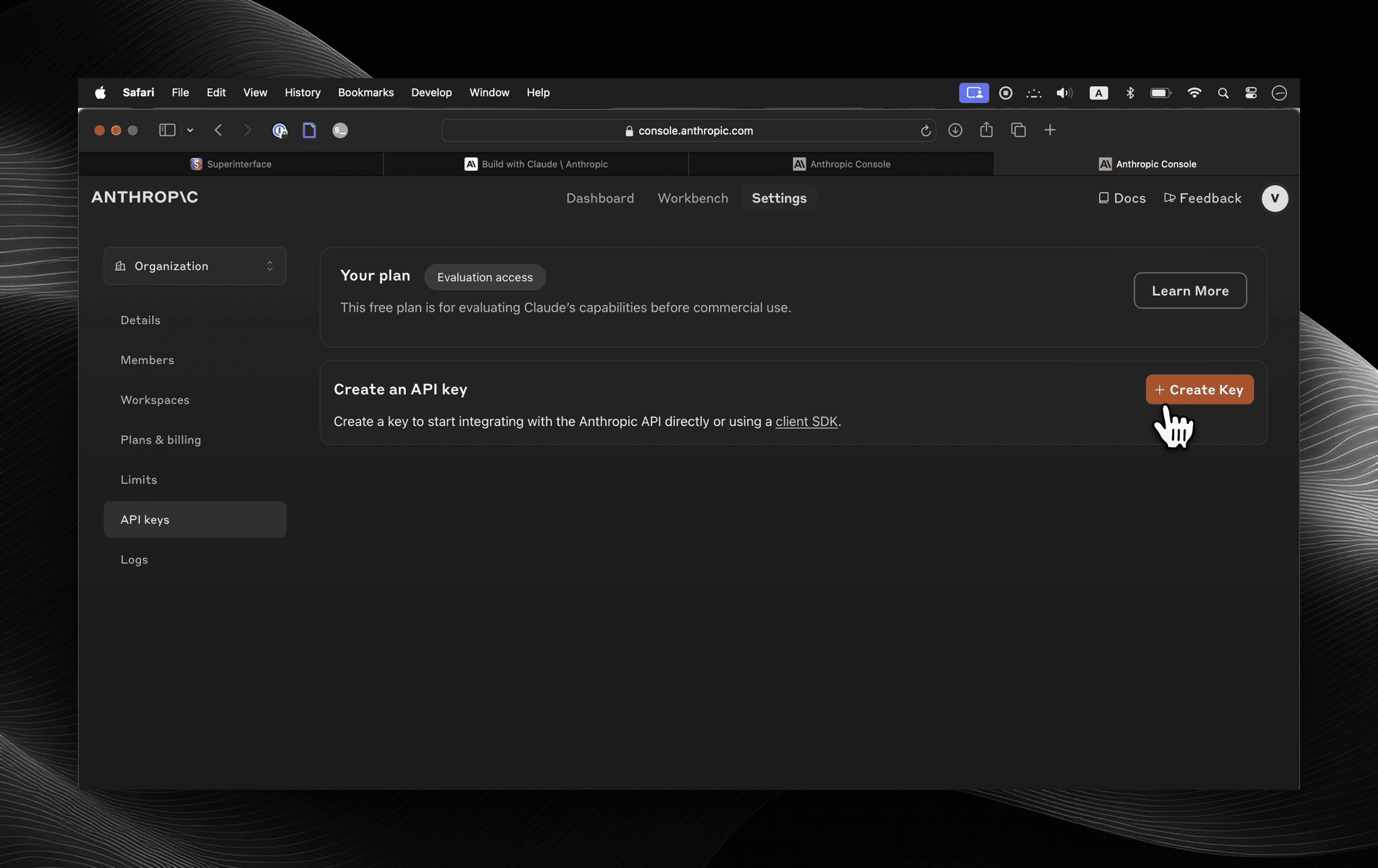Click the keyboard input source icon
Screen dimensions: 1378x868
(x=1098, y=93)
